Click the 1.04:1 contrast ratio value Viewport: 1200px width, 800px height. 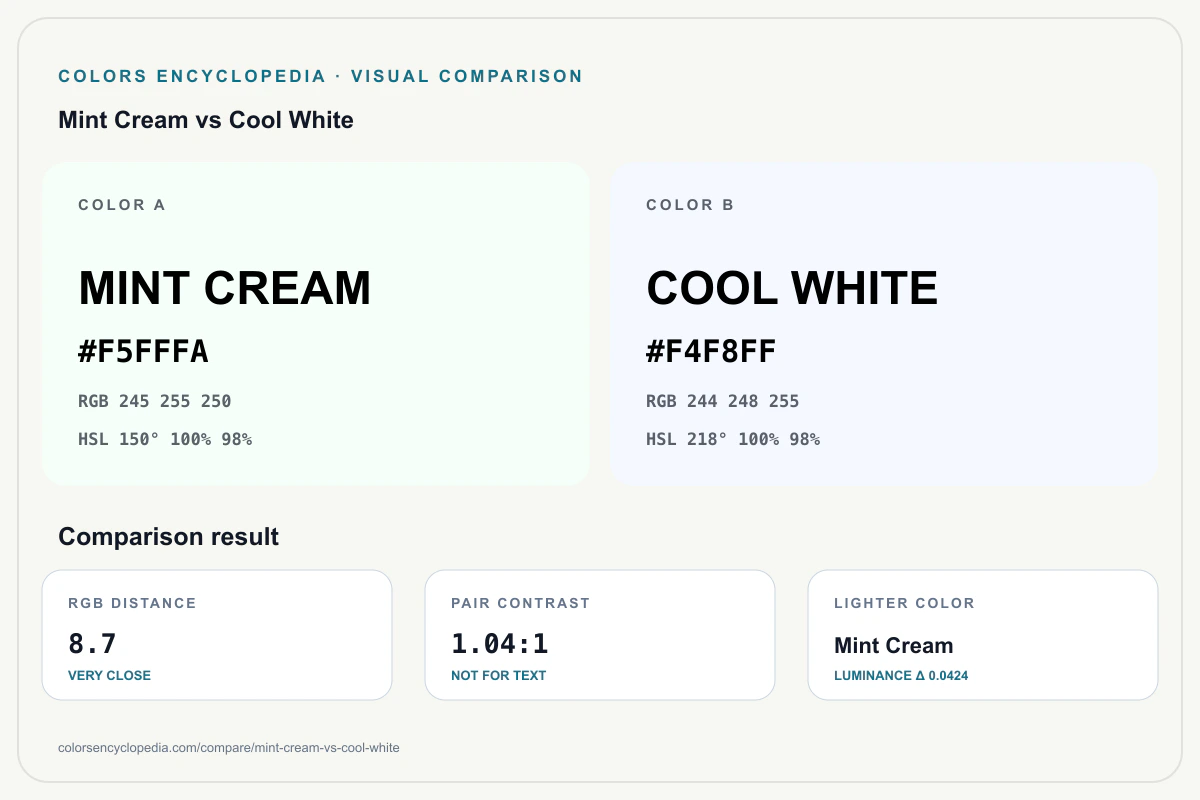pos(500,643)
